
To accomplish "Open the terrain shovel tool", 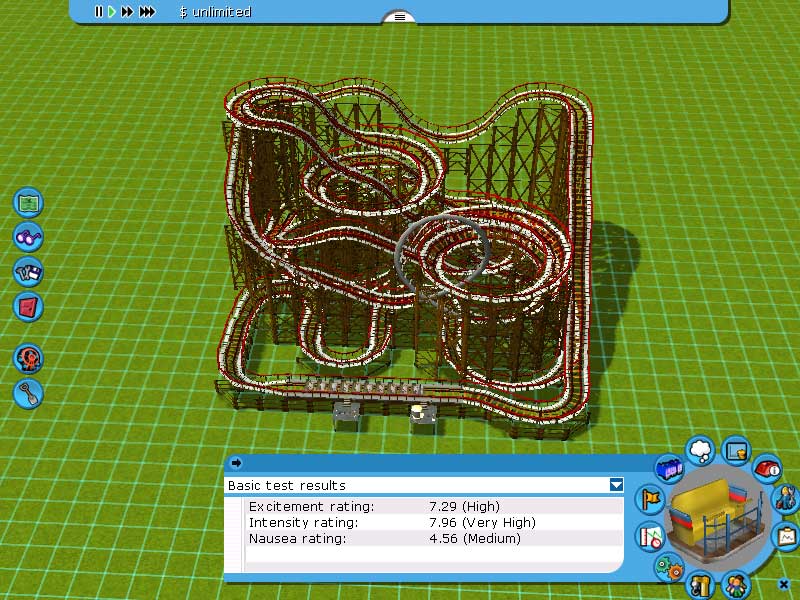I will (29, 393).
